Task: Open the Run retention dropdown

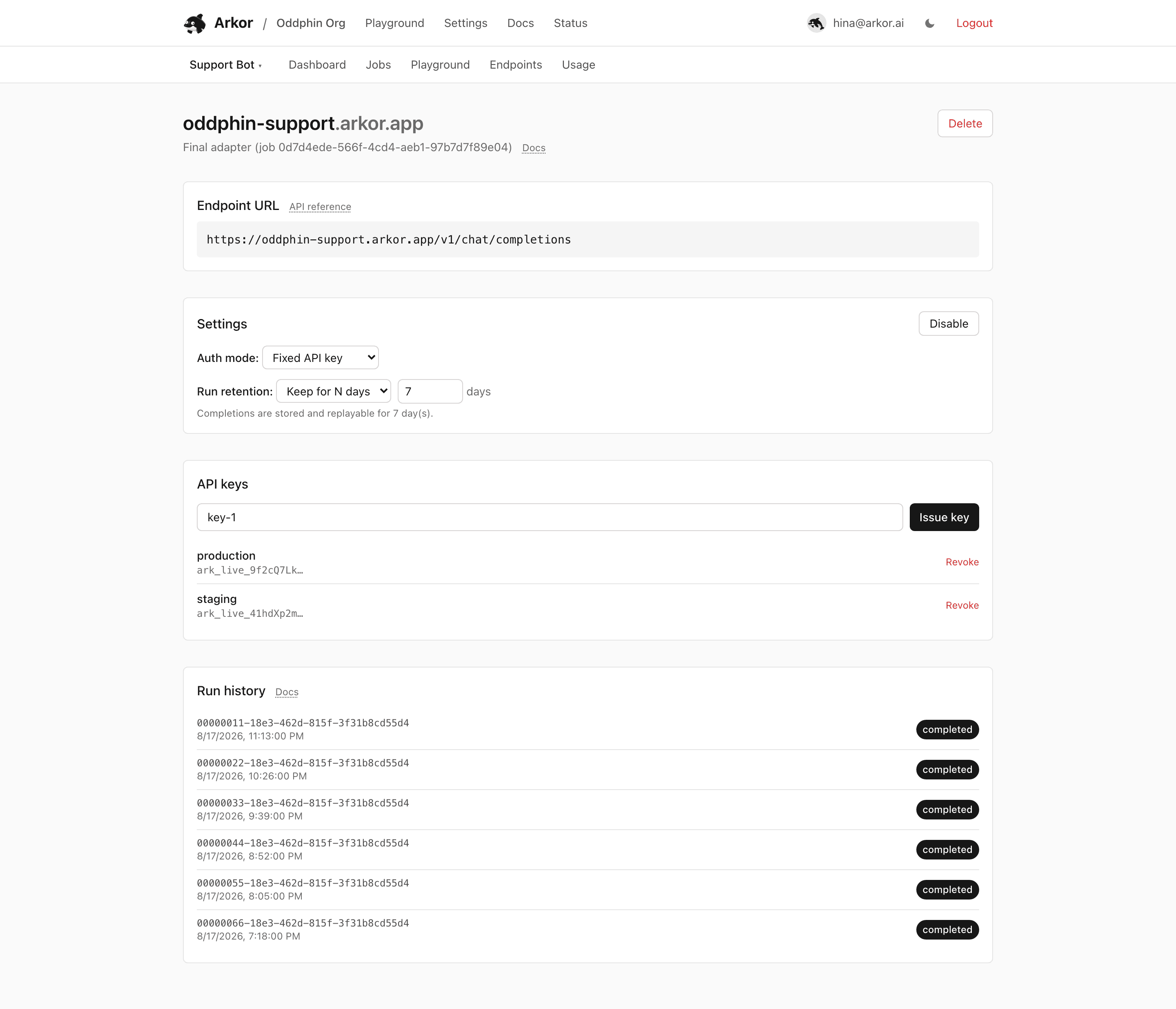Action: coord(333,391)
